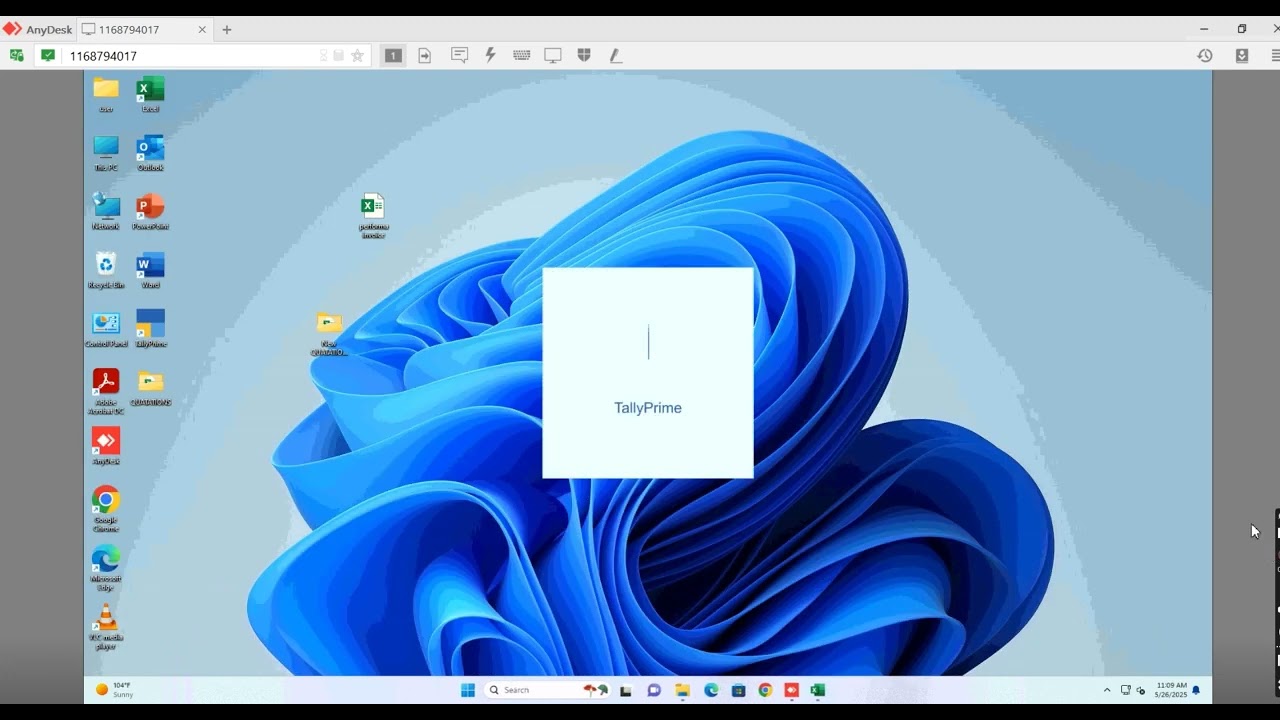
Task: Open the AnyDesk permissions shield icon
Action: pyautogui.click(x=584, y=56)
